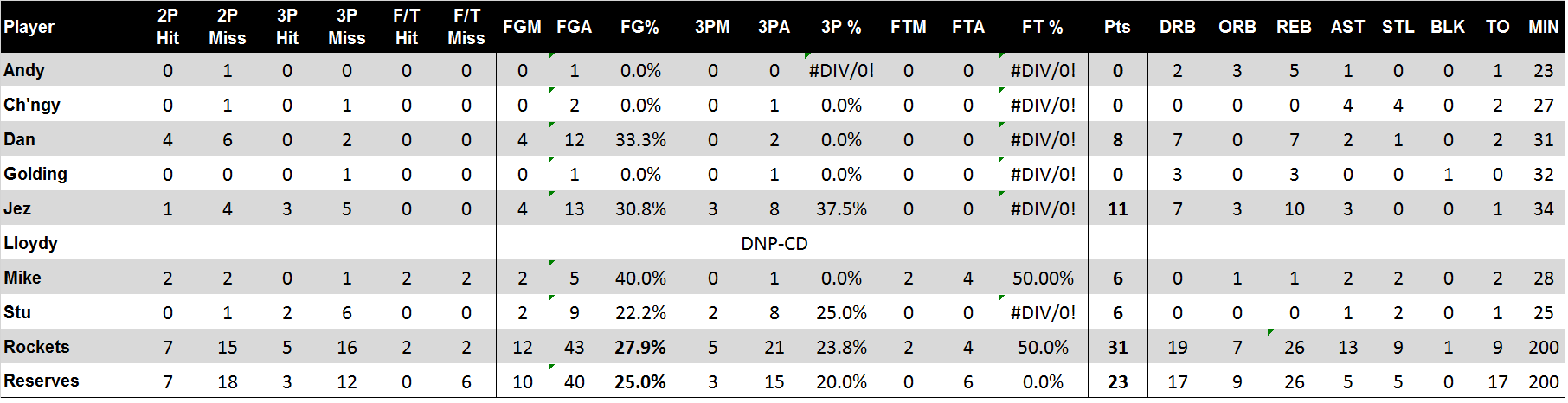This screenshot has width=1568, height=403.
Task: Select the "DNP-CD" merged cell
Action: [x=774, y=244]
